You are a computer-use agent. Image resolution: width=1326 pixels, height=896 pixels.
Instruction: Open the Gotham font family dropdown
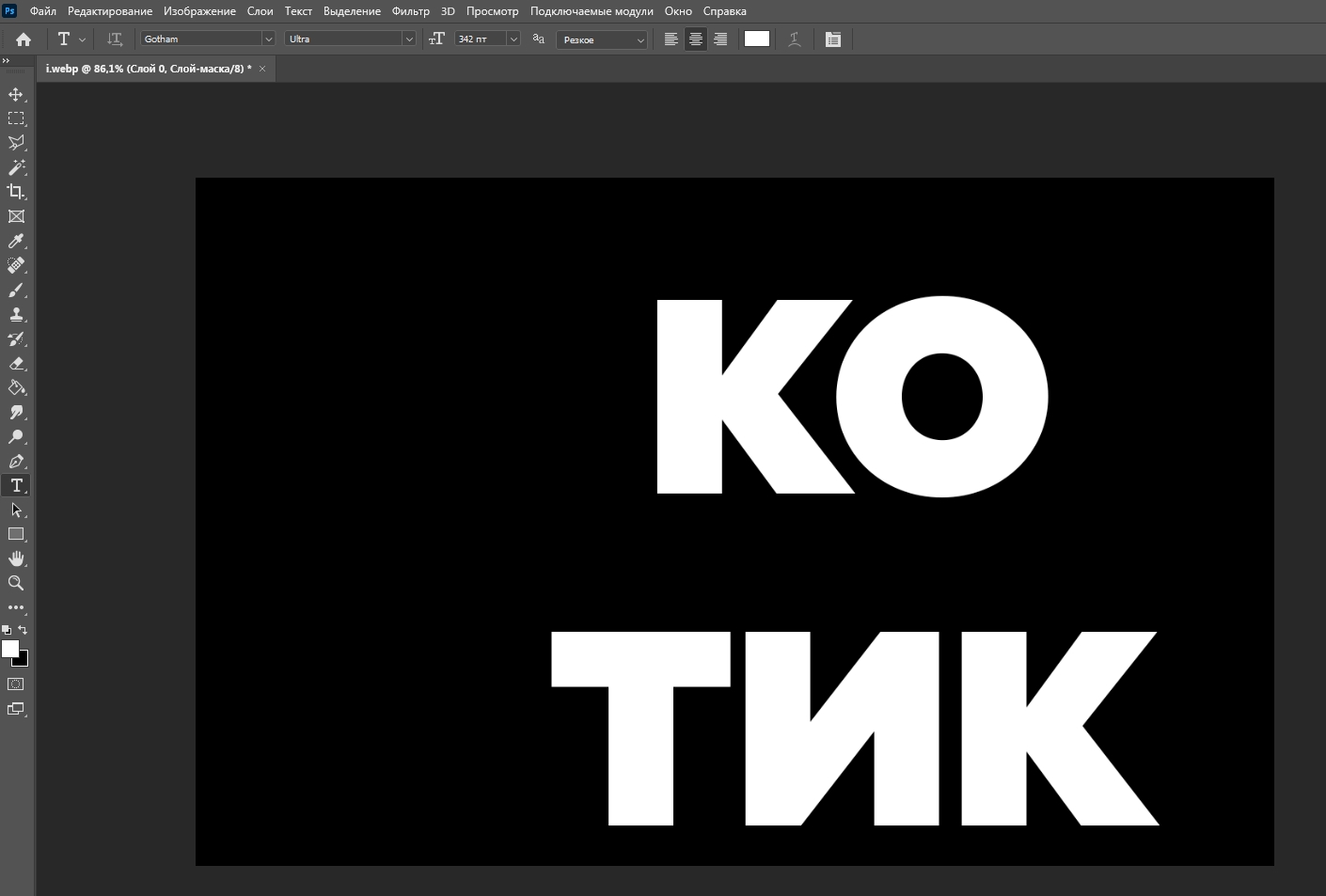(x=268, y=39)
